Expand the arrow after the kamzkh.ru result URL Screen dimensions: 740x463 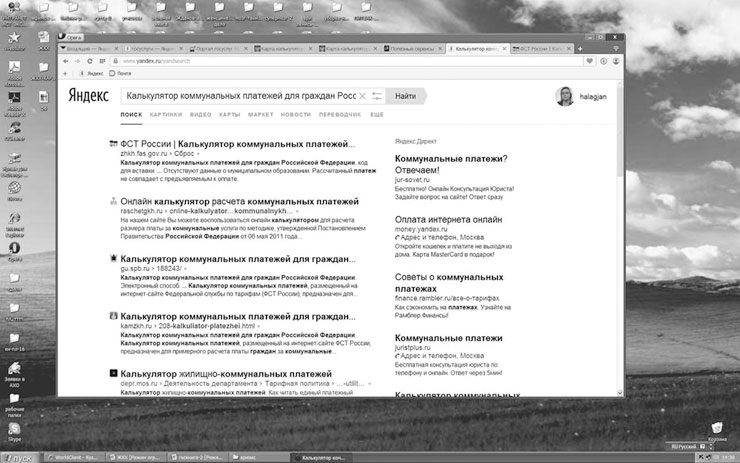259,326
